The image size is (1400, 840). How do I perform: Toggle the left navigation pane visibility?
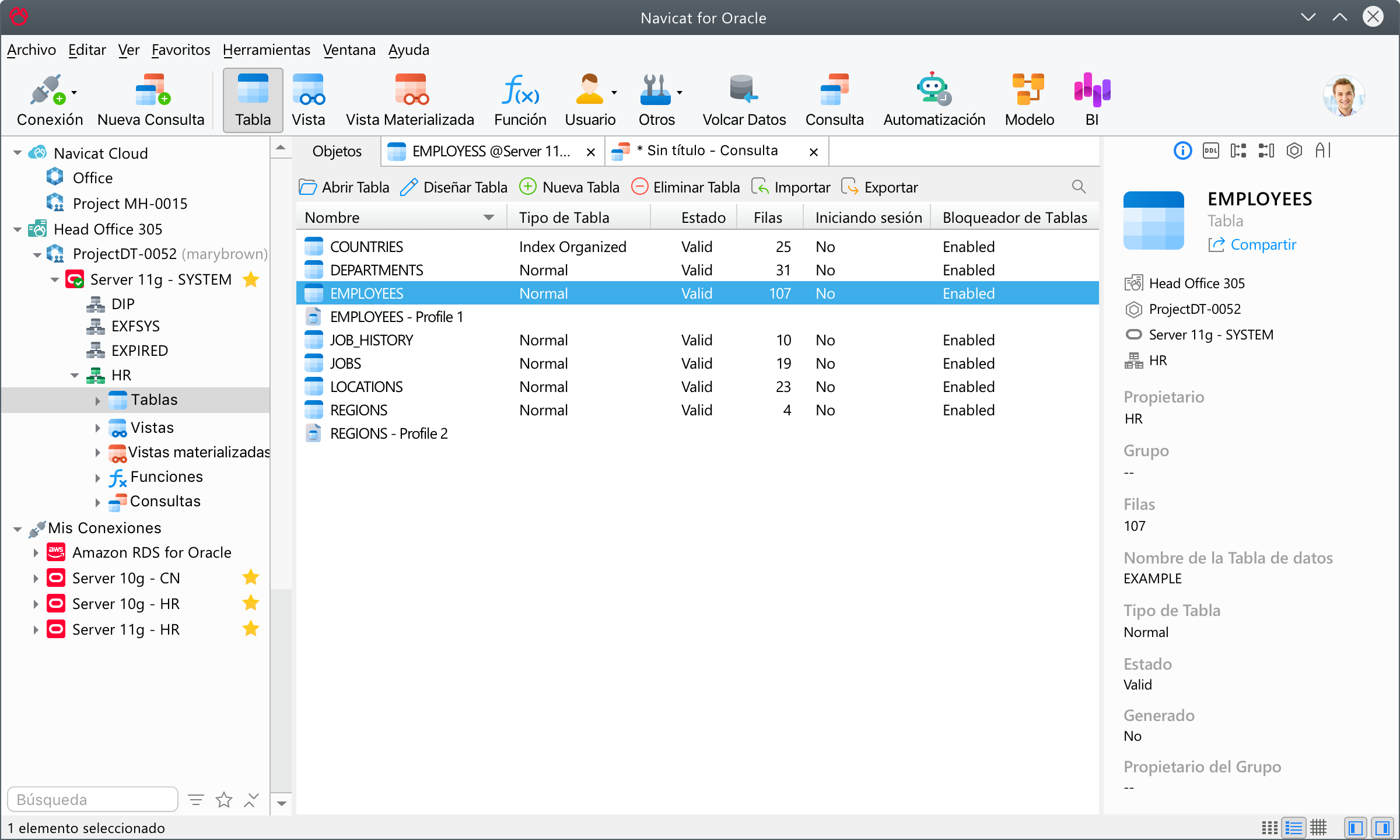click(1356, 828)
